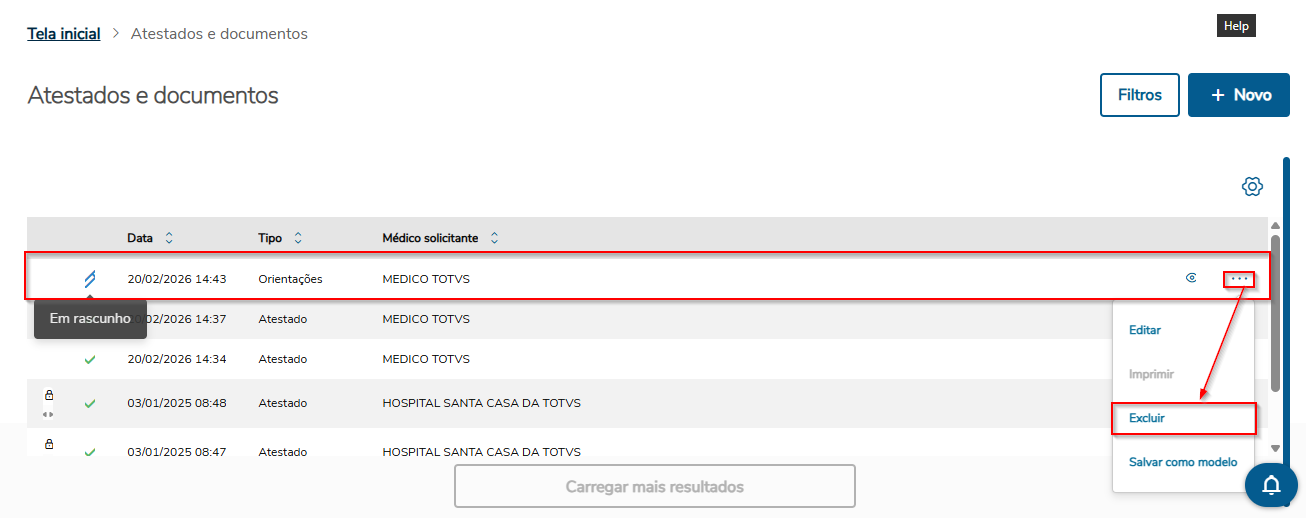Click the draft pencil icon on Orientações row
Screen dimensions: 1306x518
pyautogui.click(x=90, y=279)
